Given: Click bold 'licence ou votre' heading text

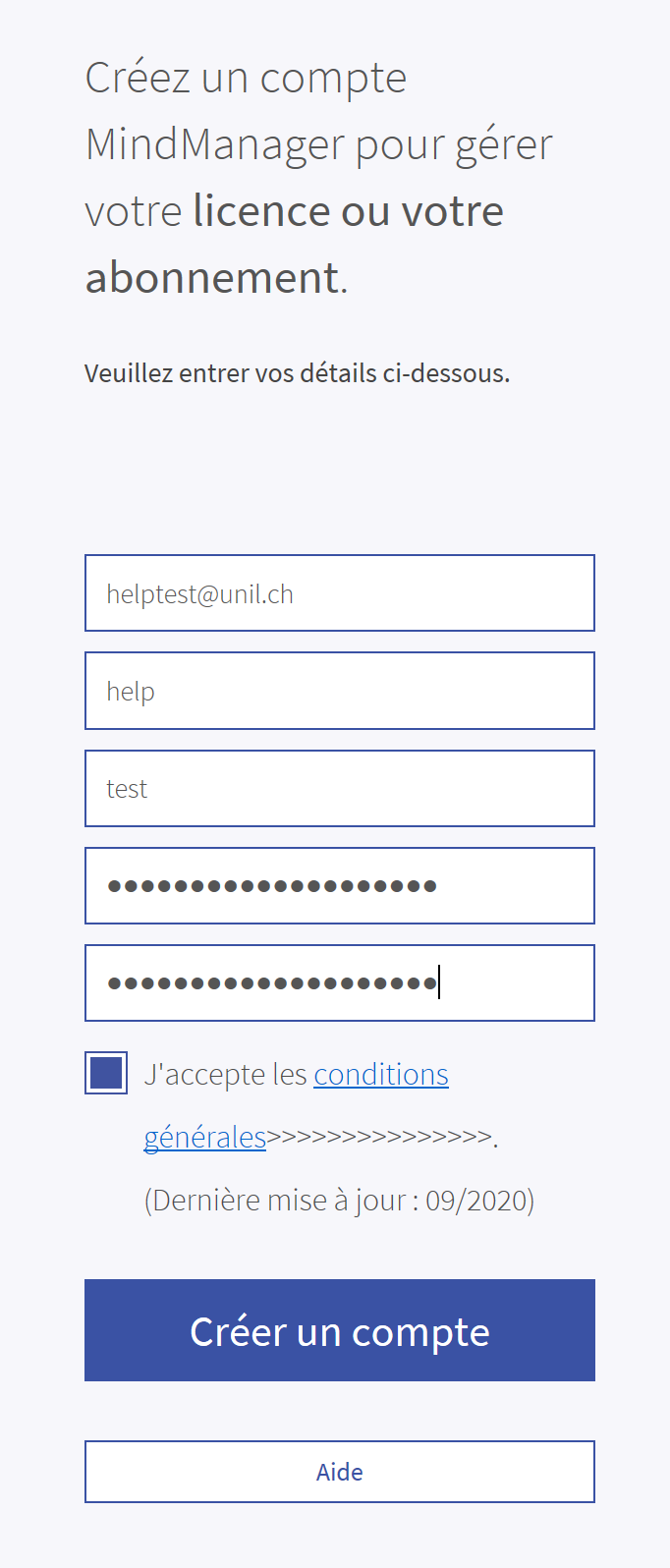Looking at the screenshot, I should (x=348, y=212).
